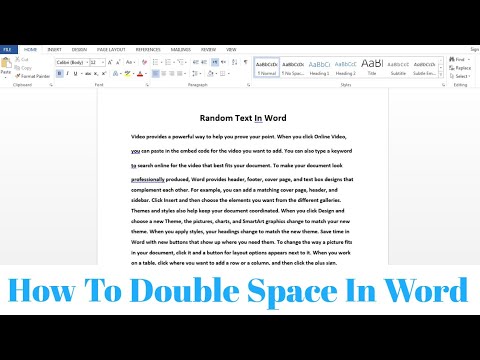The image size is (480, 360).
Task: Apply the Title style
Action: 372,68
